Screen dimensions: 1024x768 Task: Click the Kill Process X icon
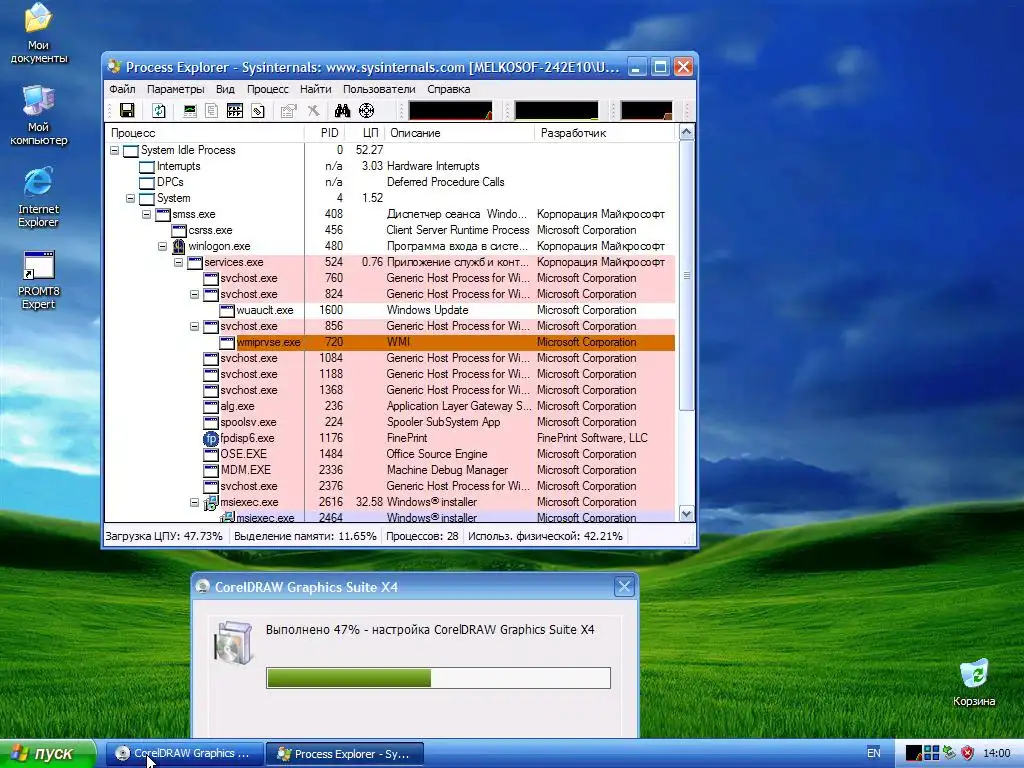click(x=313, y=110)
